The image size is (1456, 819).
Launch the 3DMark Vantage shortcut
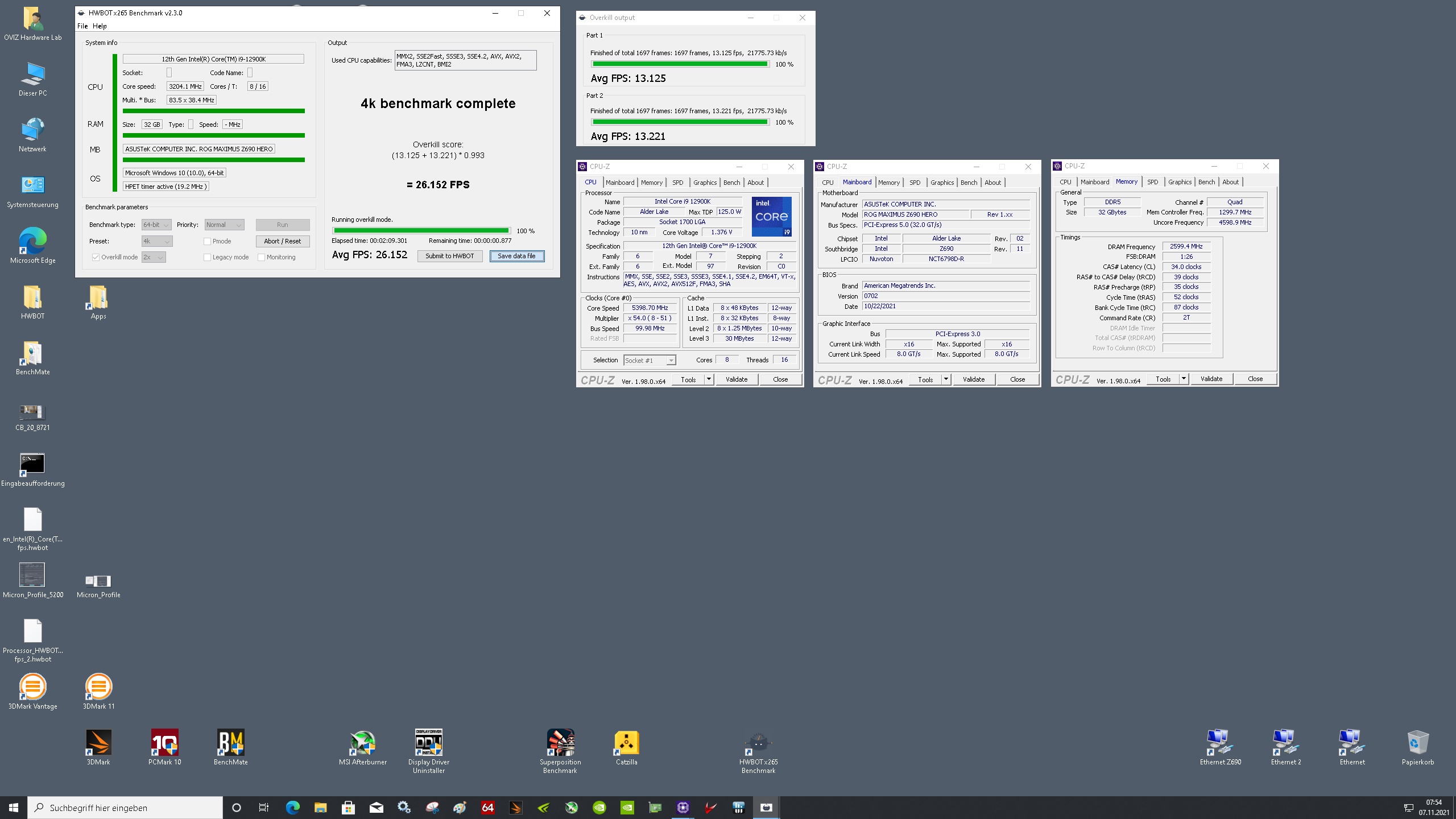tap(32, 692)
